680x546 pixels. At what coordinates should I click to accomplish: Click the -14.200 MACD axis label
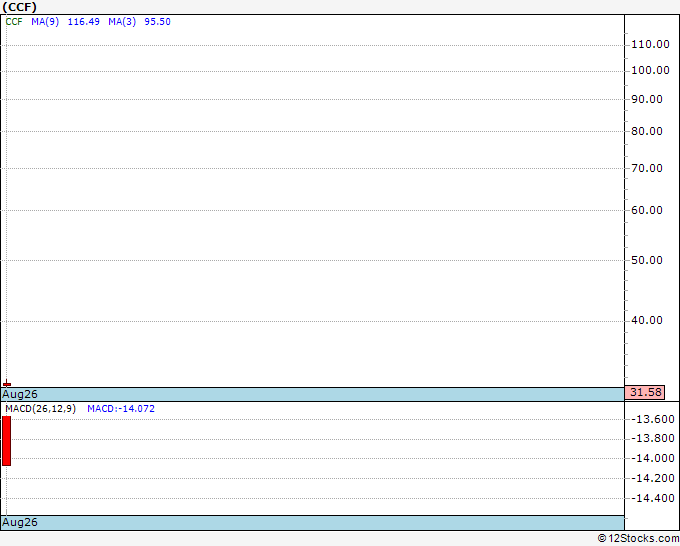tap(653, 478)
